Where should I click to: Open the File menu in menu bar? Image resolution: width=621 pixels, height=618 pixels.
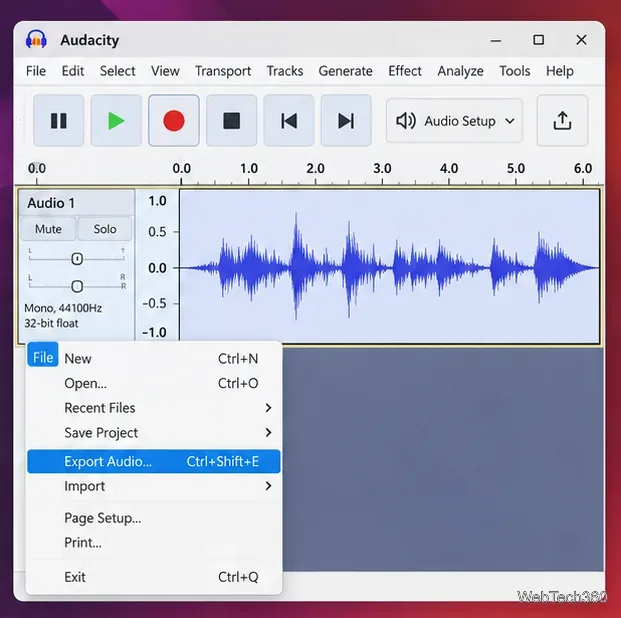pyautogui.click(x=36, y=71)
